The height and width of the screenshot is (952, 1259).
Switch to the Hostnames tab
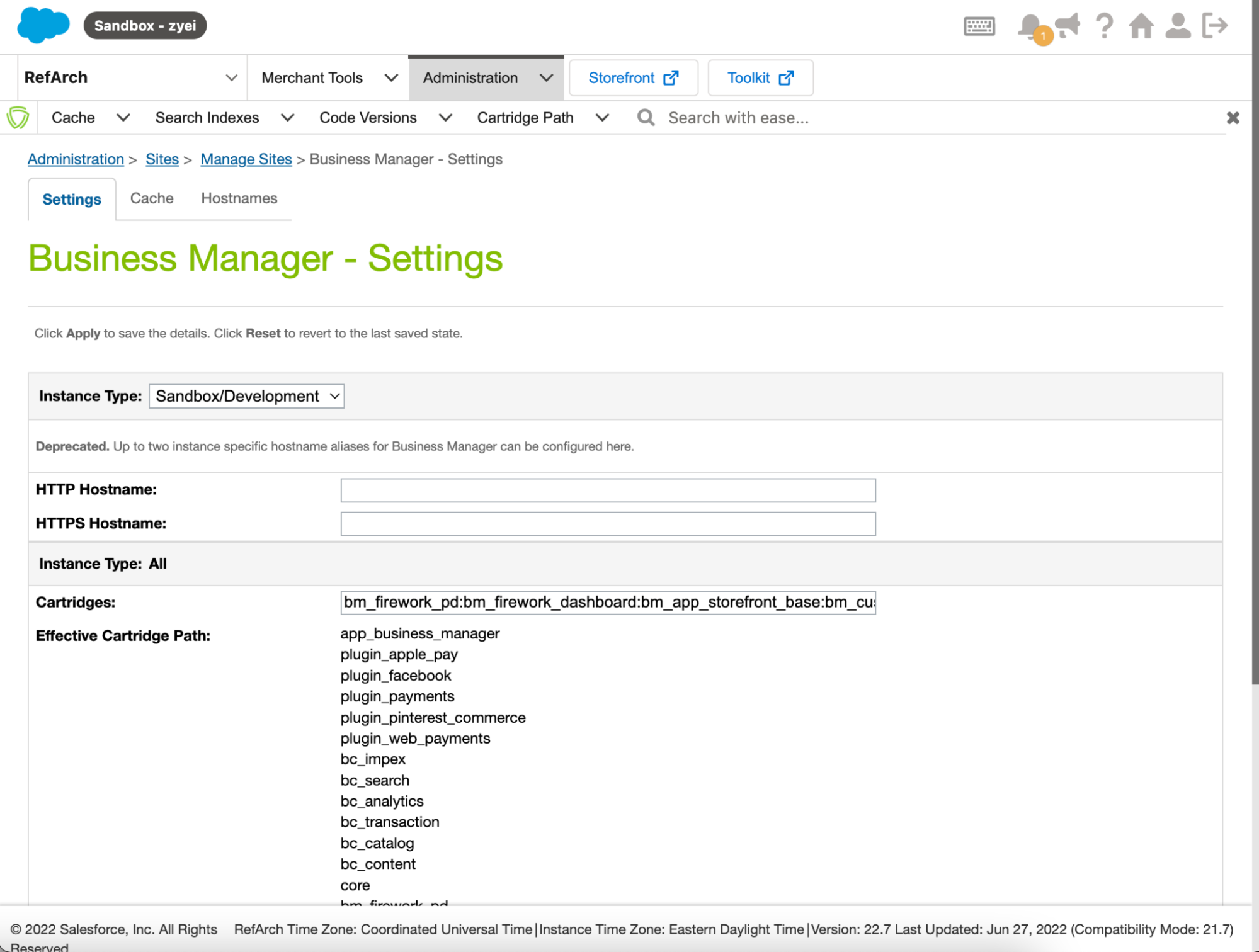point(239,198)
